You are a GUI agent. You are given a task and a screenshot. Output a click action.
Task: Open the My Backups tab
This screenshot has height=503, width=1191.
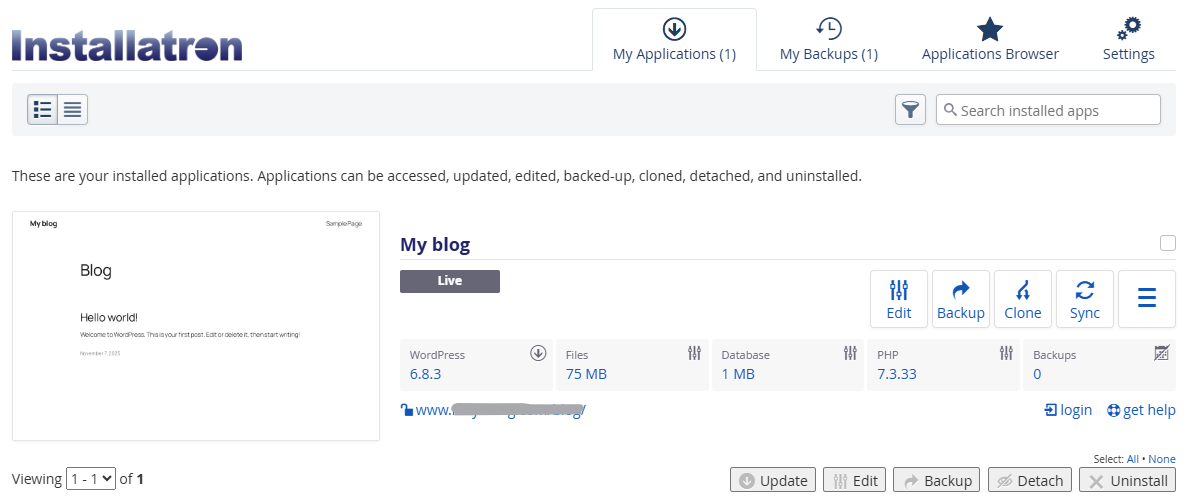(828, 40)
